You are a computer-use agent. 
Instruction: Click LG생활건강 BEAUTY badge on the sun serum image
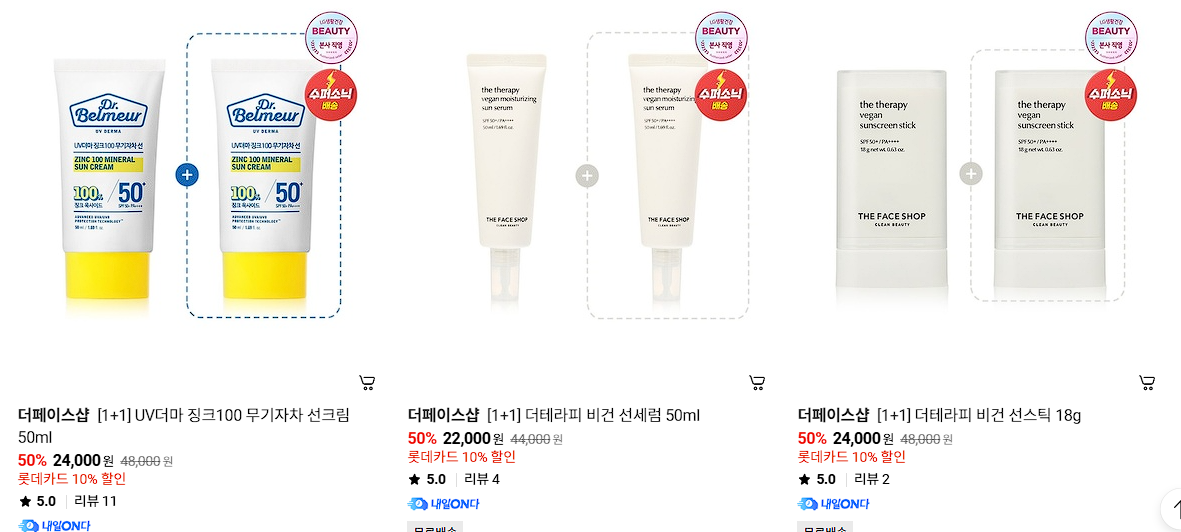[721, 38]
